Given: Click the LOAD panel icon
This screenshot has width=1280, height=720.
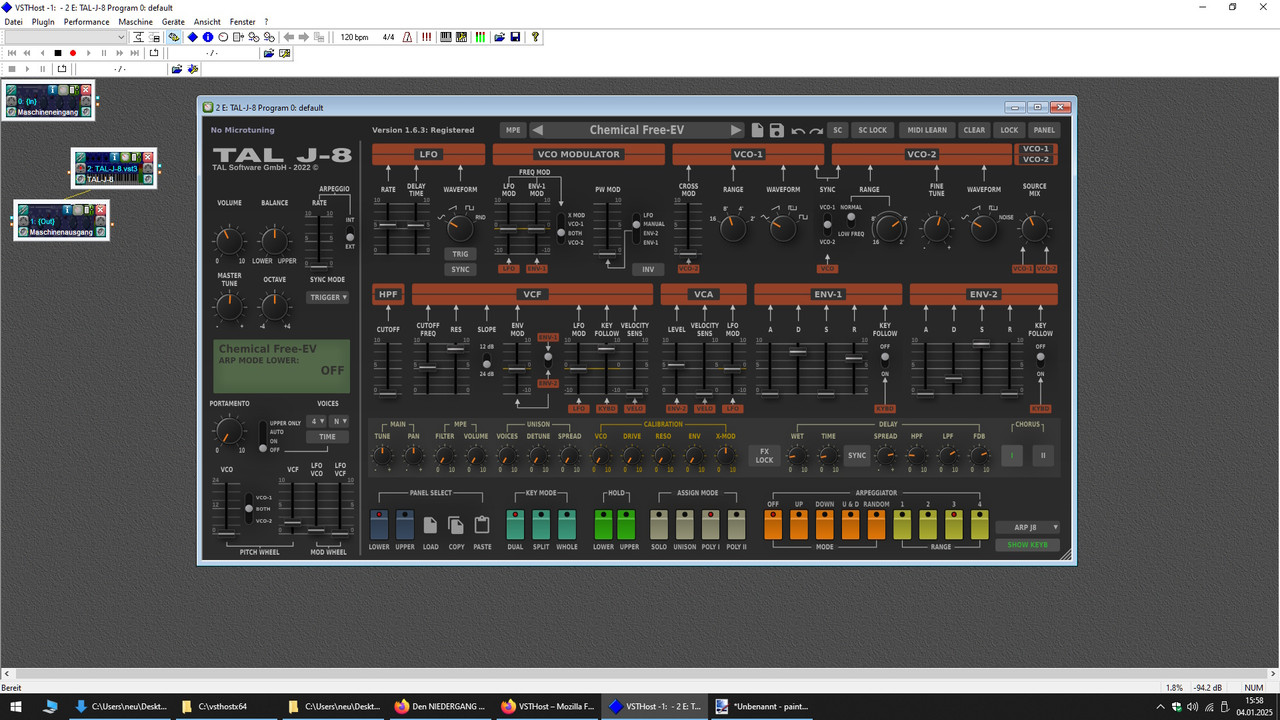Looking at the screenshot, I should click(x=431, y=525).
